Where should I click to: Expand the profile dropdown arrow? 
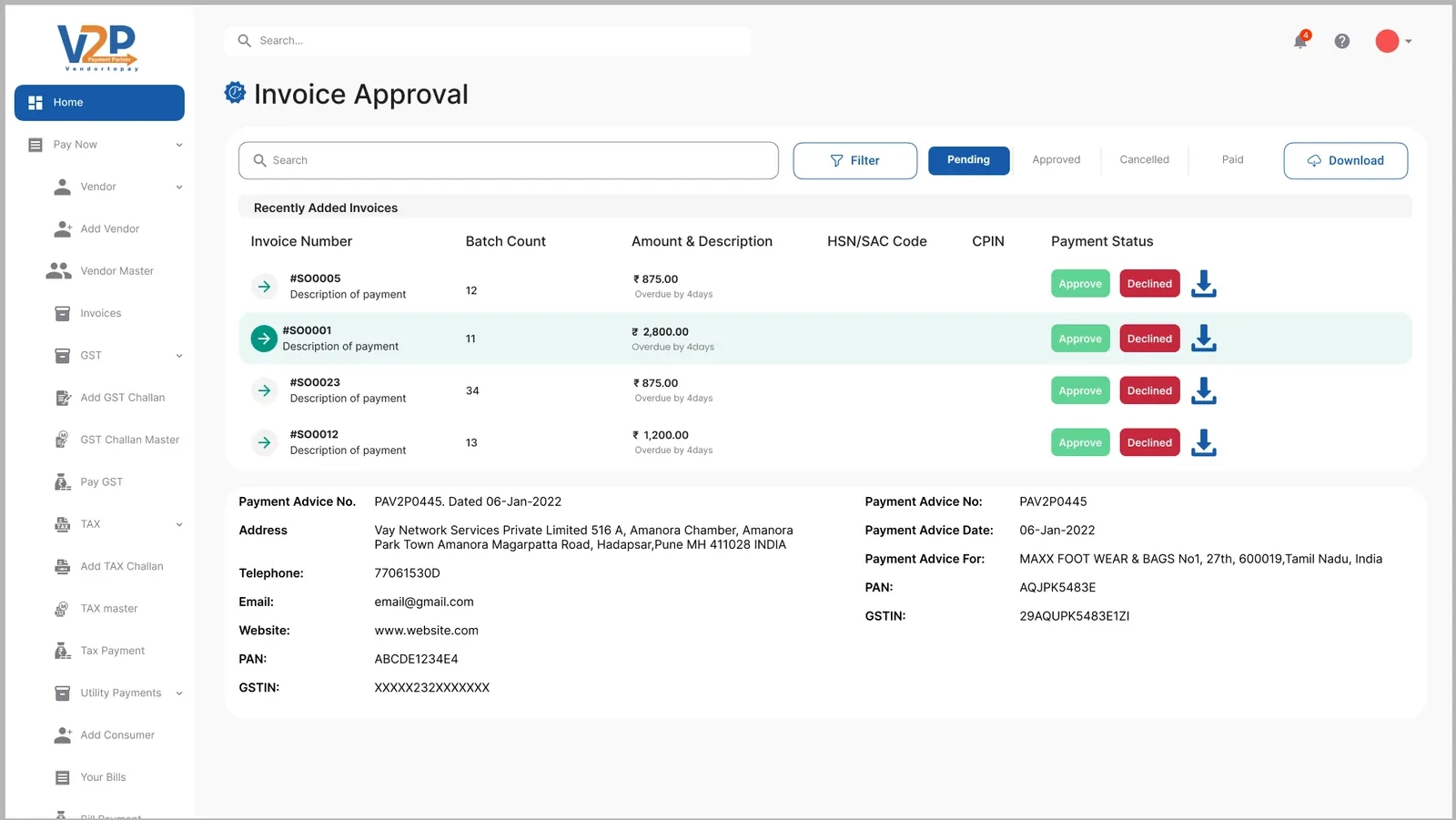pyautogui.click(x=1409, y=41)
